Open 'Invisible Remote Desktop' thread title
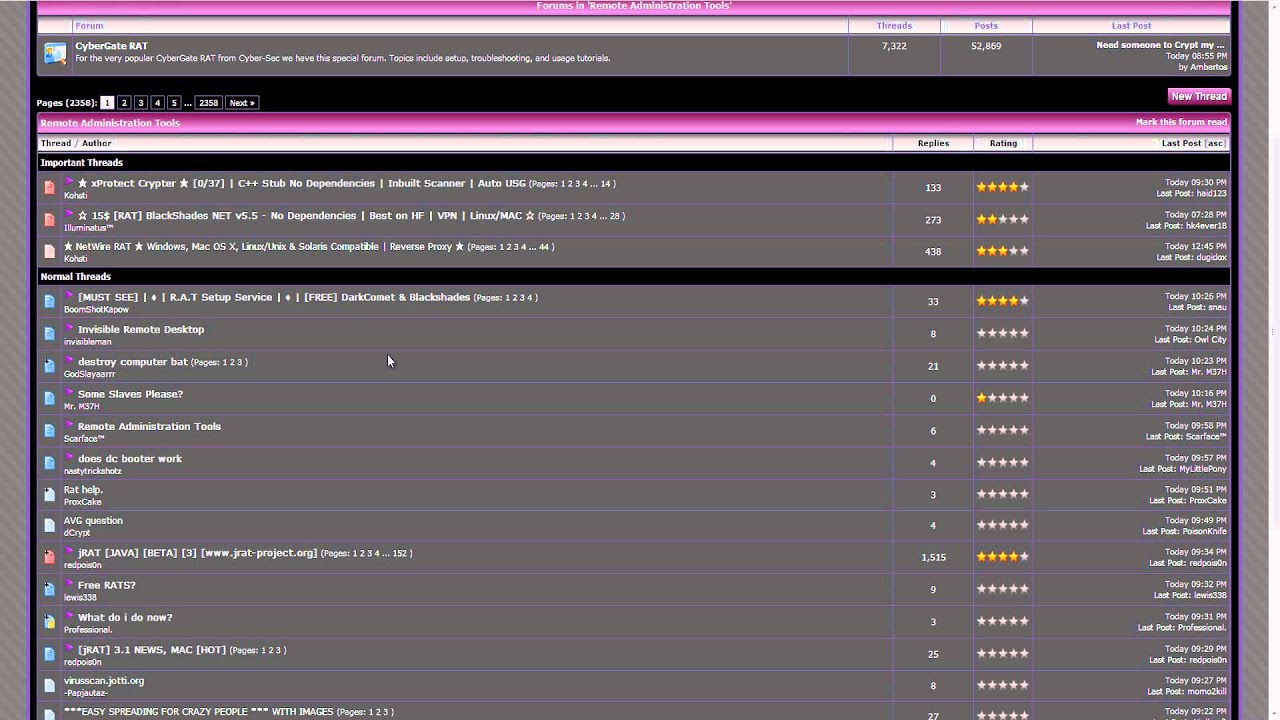The image size is (1280, 720). point(141,329)
